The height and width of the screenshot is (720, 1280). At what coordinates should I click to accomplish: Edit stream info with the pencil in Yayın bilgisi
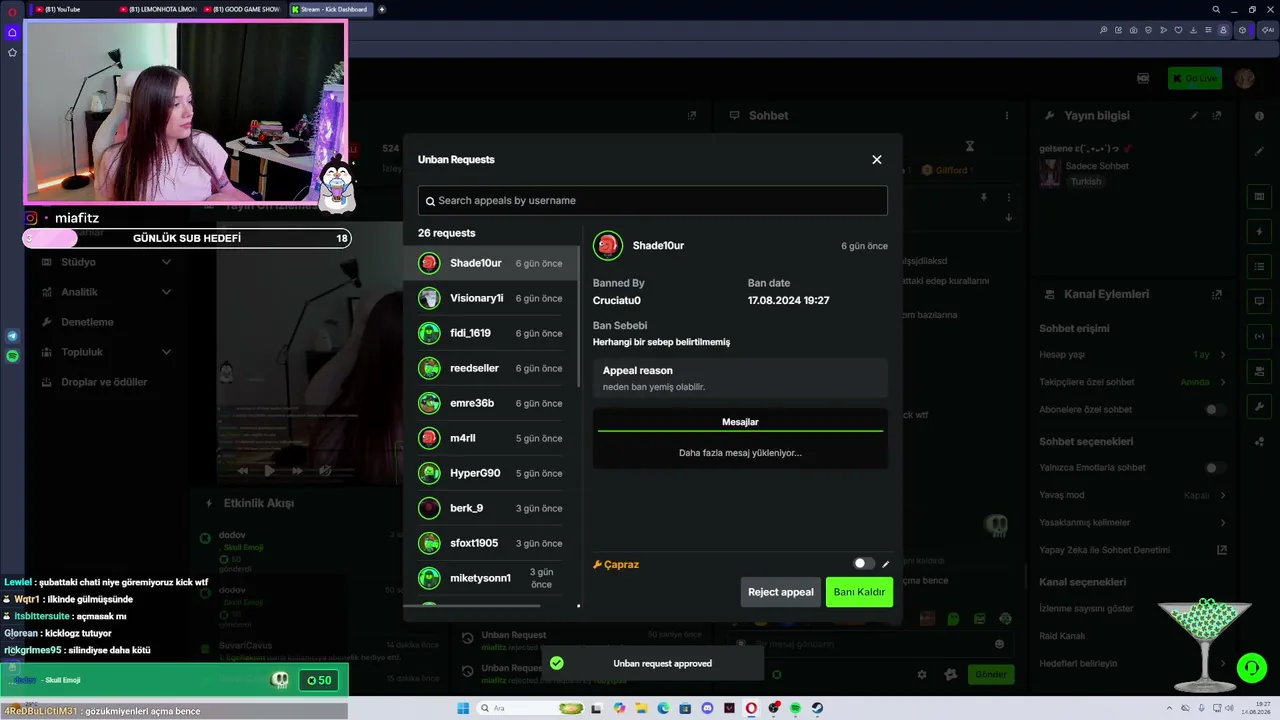click(1194, 116)
